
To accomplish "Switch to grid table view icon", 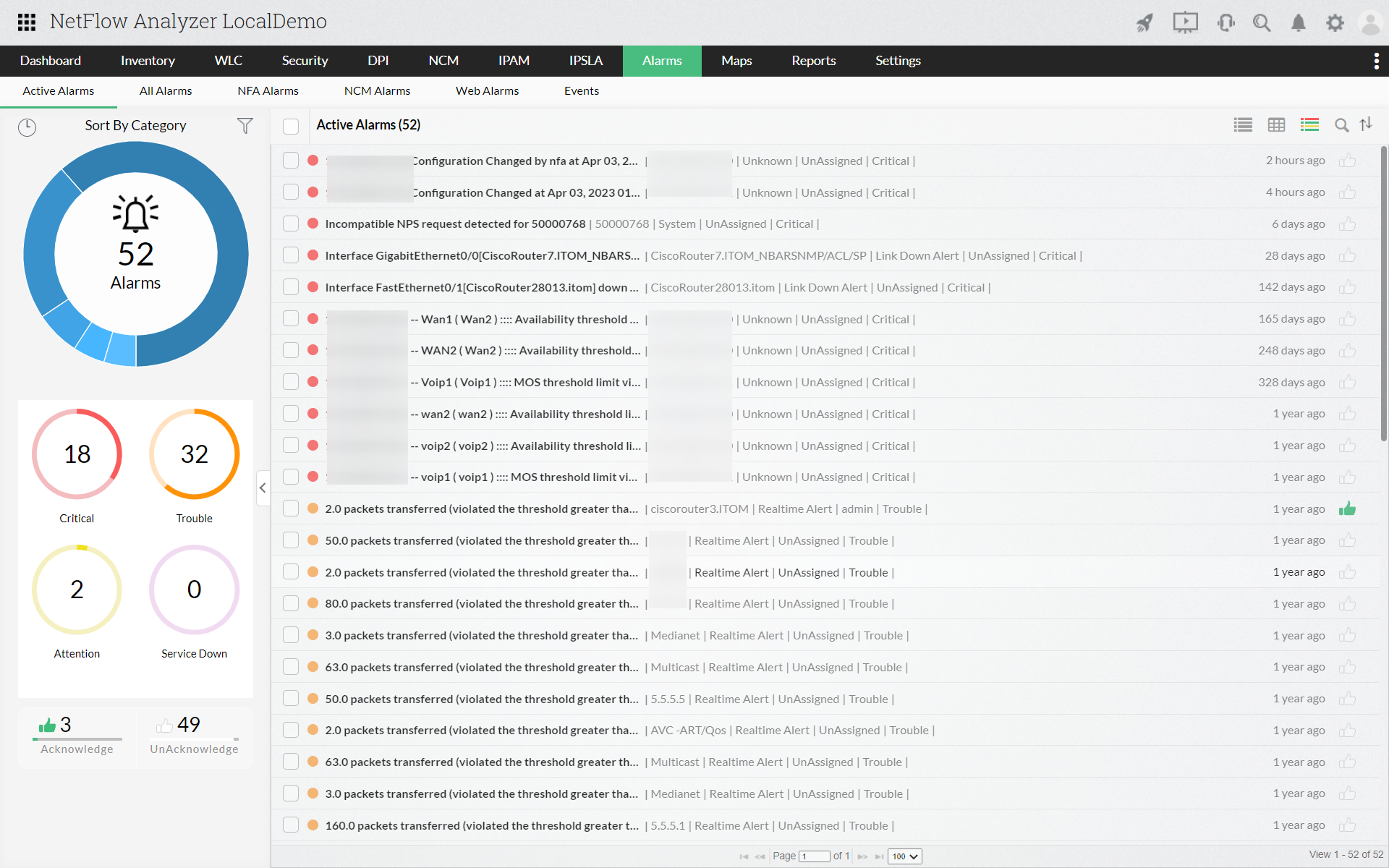I will pos(1276,125).
